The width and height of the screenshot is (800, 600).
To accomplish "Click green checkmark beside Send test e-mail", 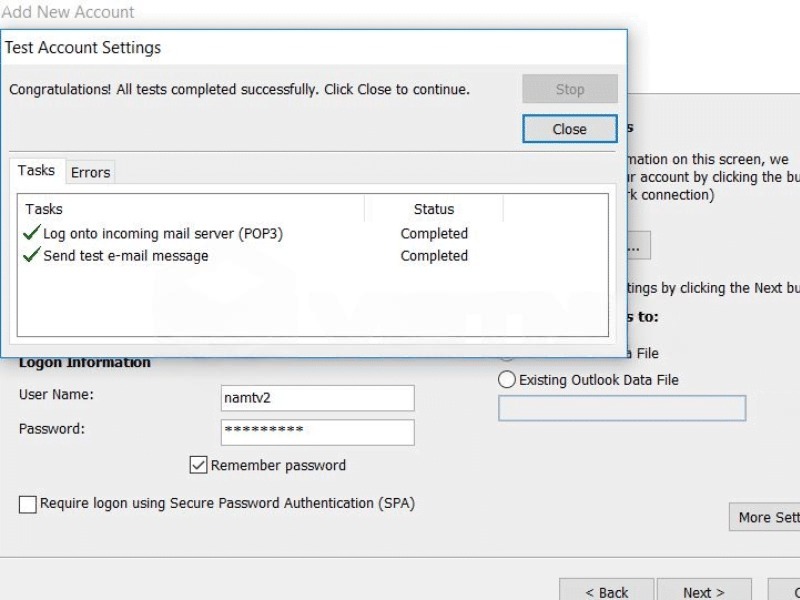I will click(x=31, y=256).
